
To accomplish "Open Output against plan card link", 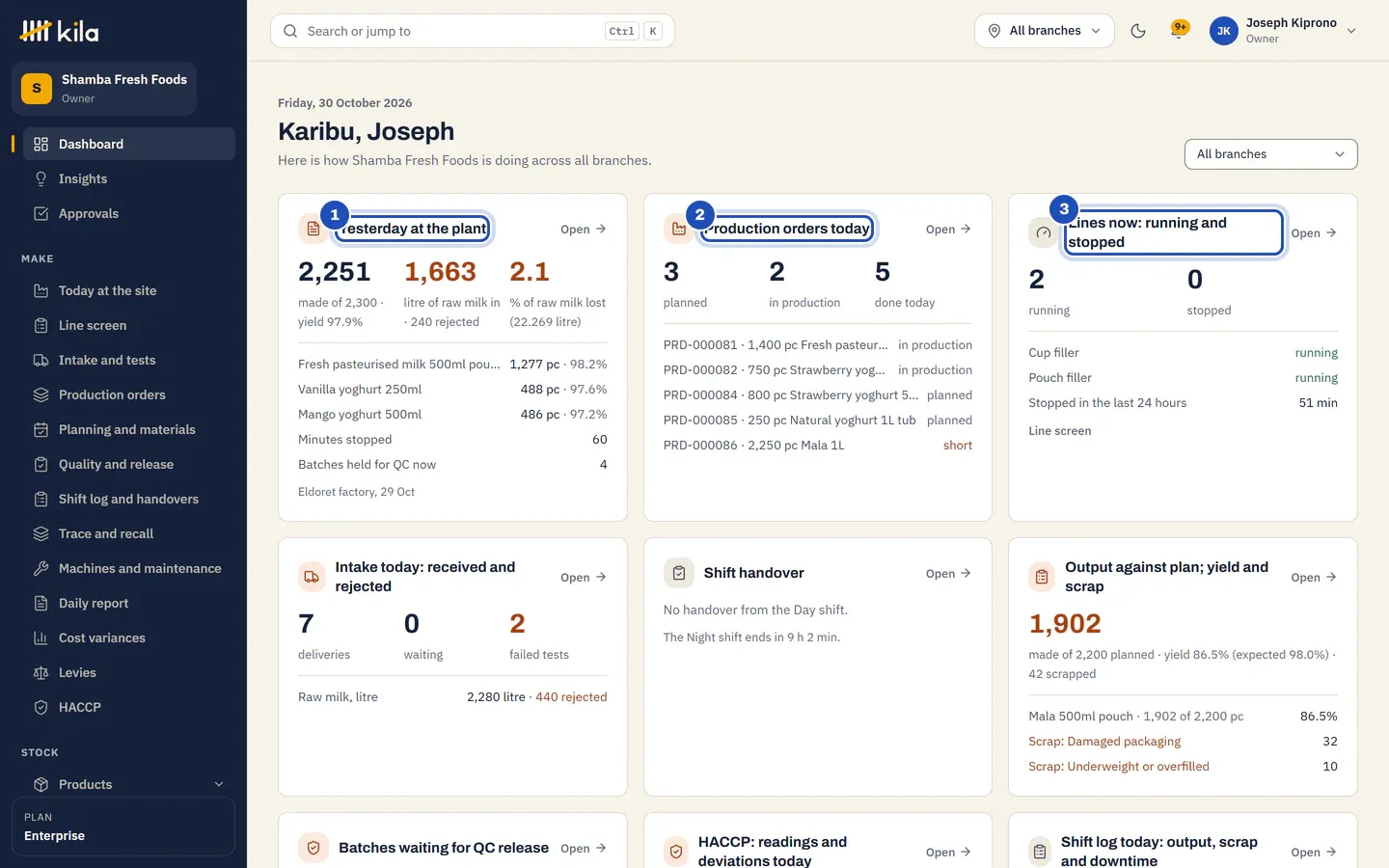I will 1314,577.
